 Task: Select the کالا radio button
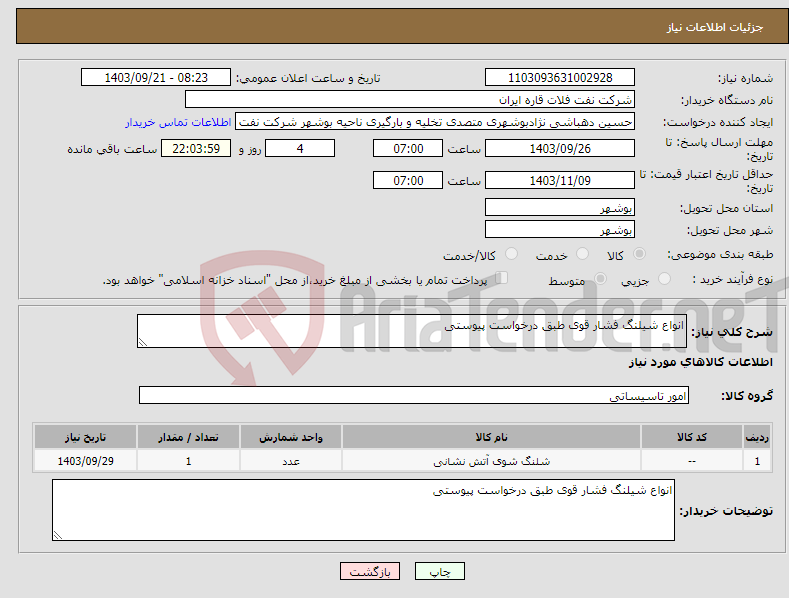point(639,254)
